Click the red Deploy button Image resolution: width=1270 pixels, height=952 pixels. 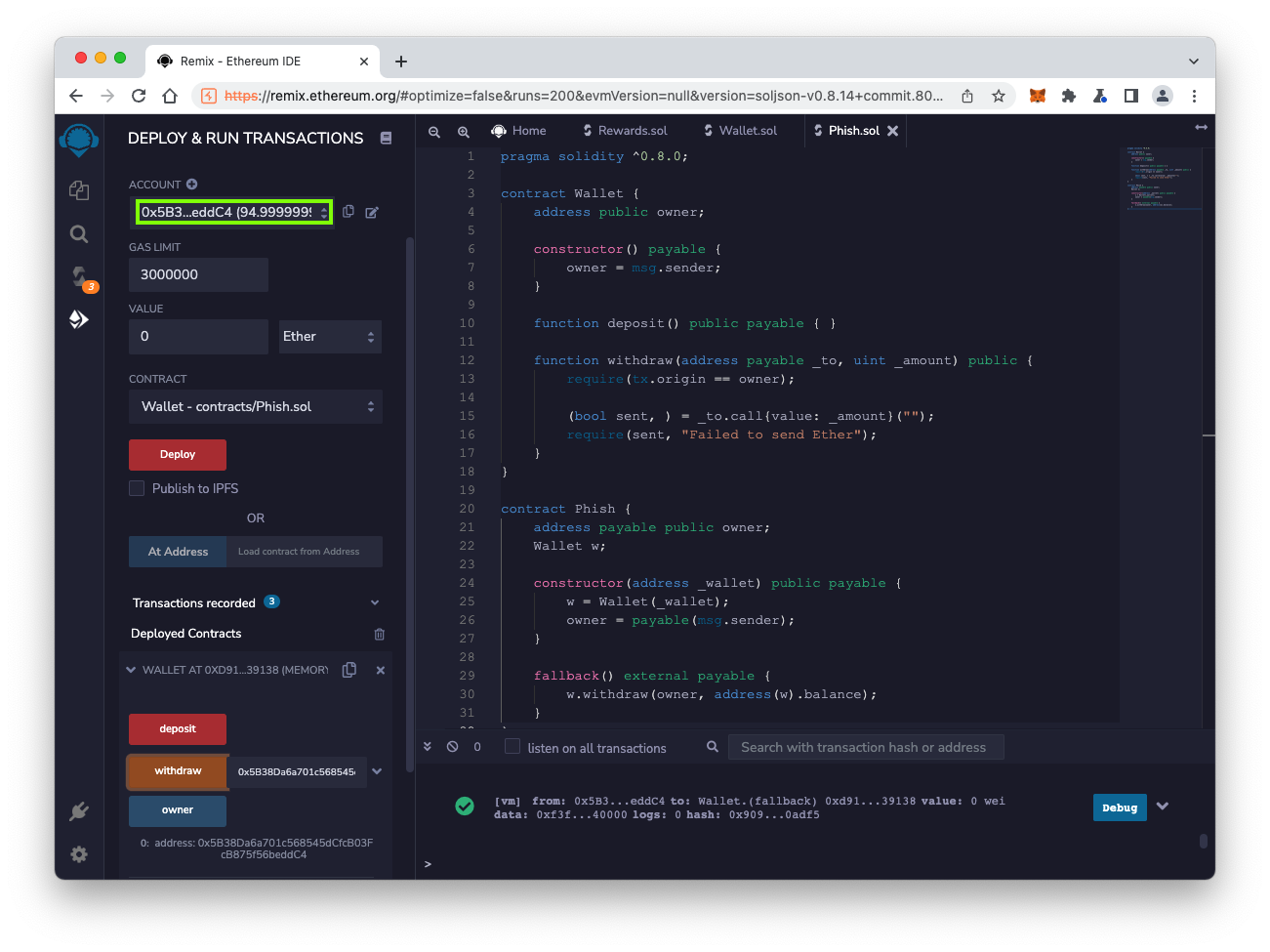click(178, 455)
